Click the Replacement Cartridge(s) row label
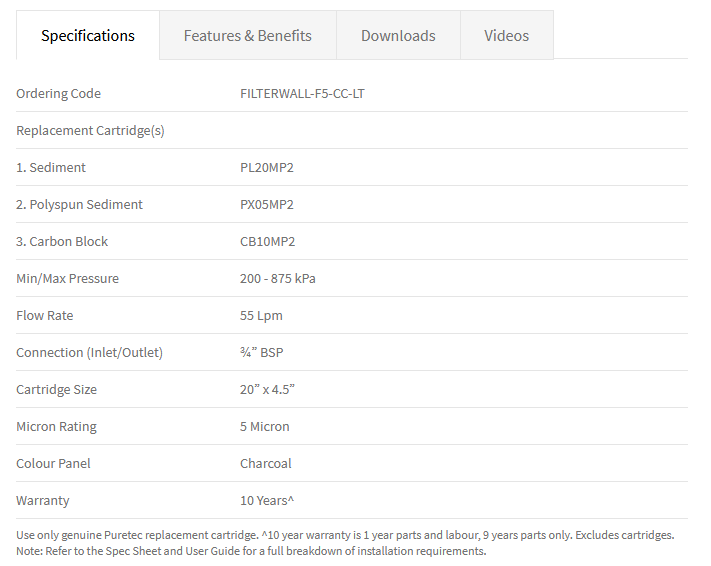Viewport: 711px width, 566px height. pyautogui.click(x=90, y=131)
